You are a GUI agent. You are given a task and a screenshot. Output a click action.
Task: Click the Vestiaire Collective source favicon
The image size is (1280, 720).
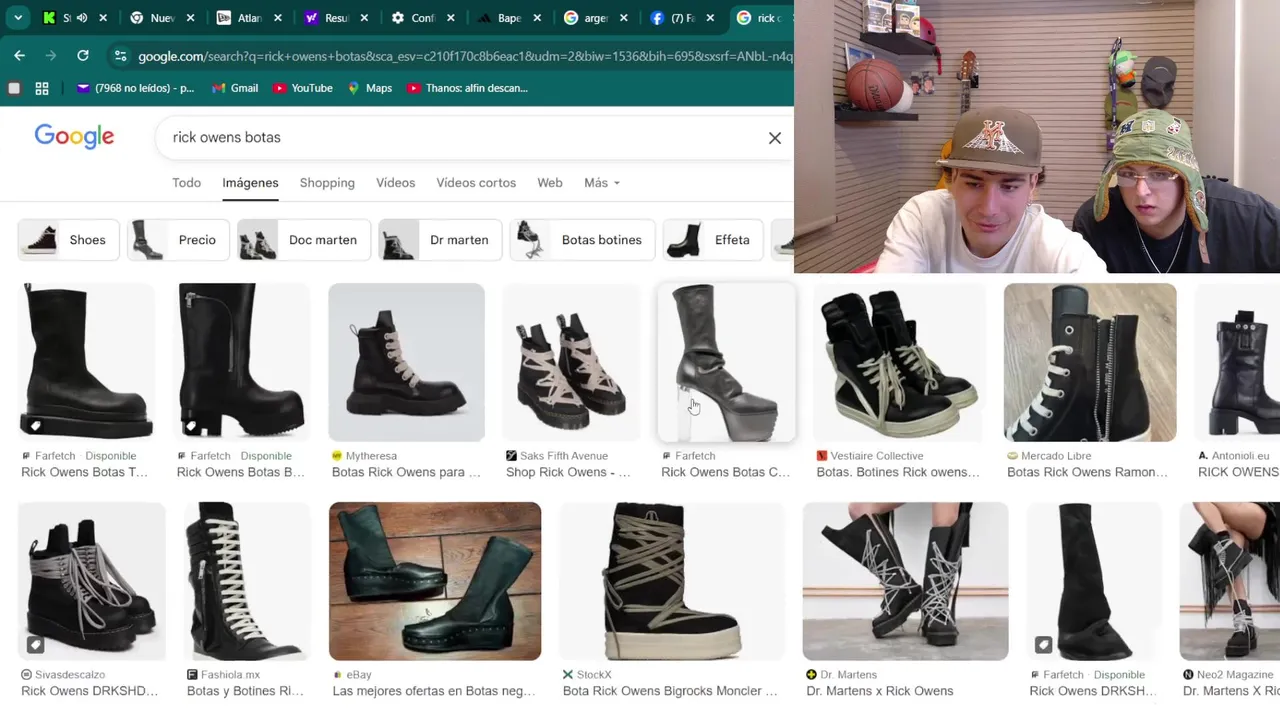[822, 456]
